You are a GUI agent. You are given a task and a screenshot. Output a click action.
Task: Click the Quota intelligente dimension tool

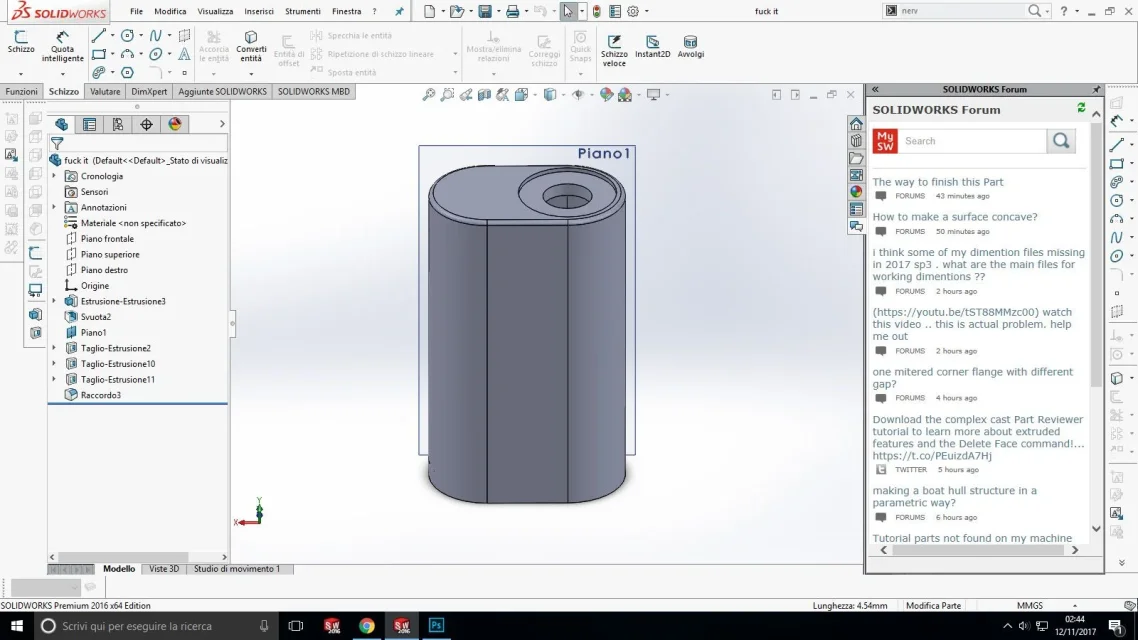[63, 46]
